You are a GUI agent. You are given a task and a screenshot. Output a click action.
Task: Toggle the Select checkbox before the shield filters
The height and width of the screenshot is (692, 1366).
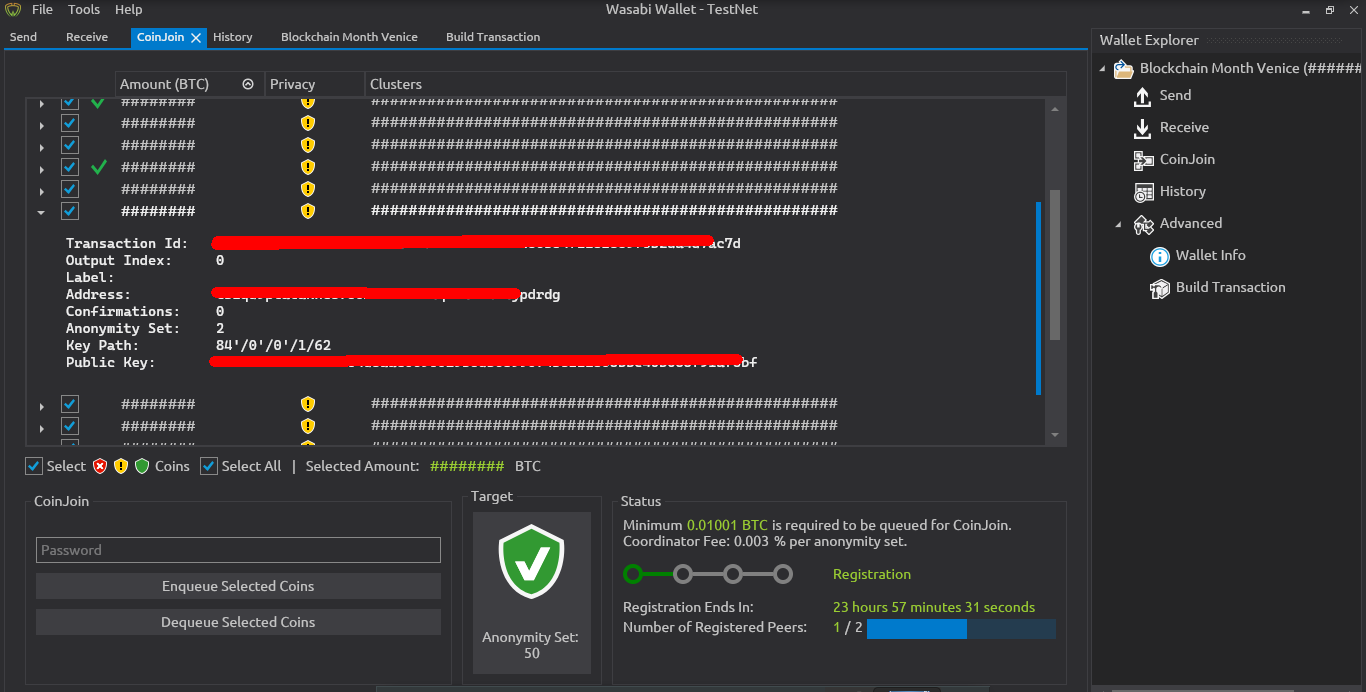coord(34,466)
